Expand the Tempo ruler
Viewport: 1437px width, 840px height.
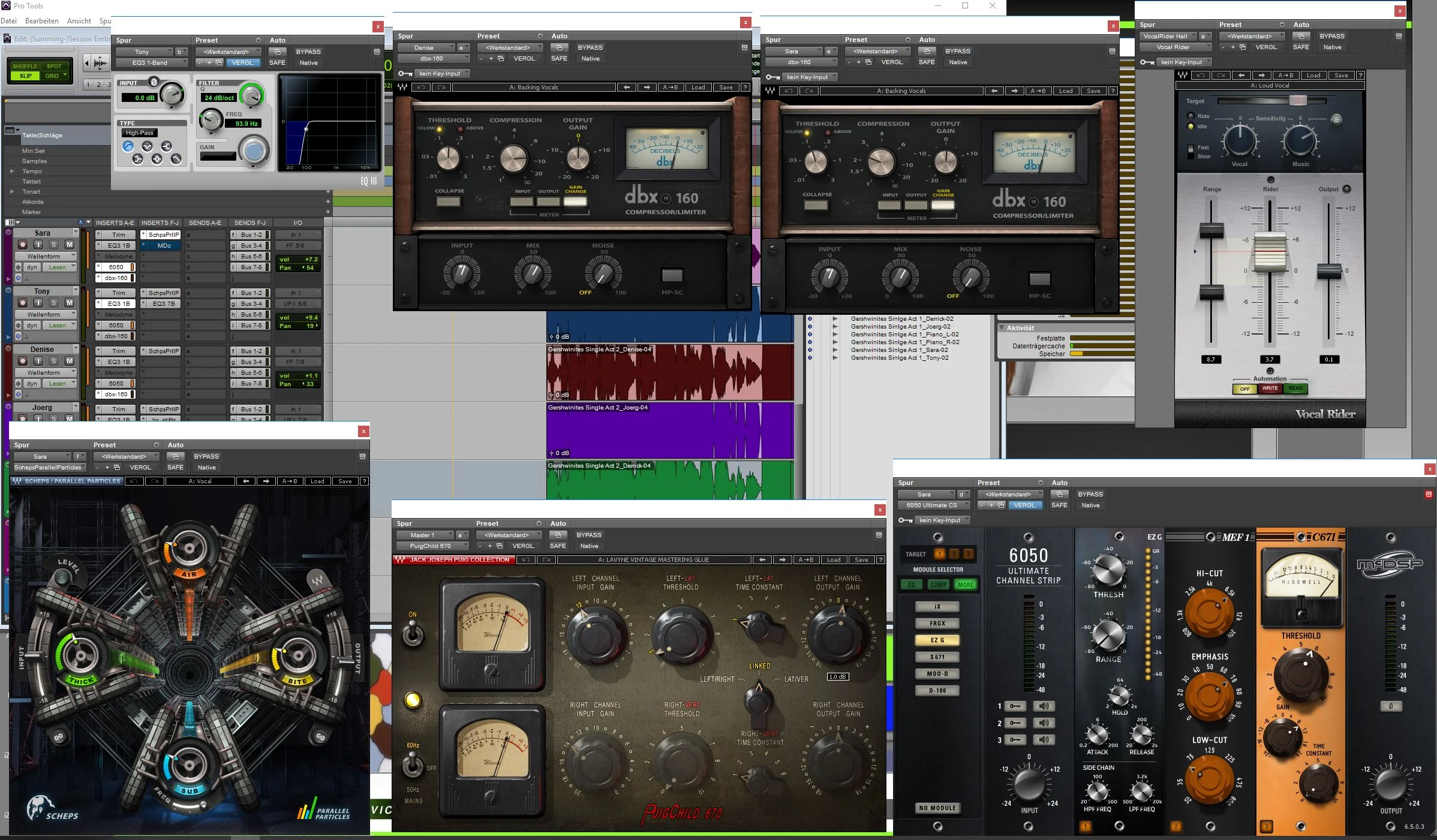tap(12, 171)
